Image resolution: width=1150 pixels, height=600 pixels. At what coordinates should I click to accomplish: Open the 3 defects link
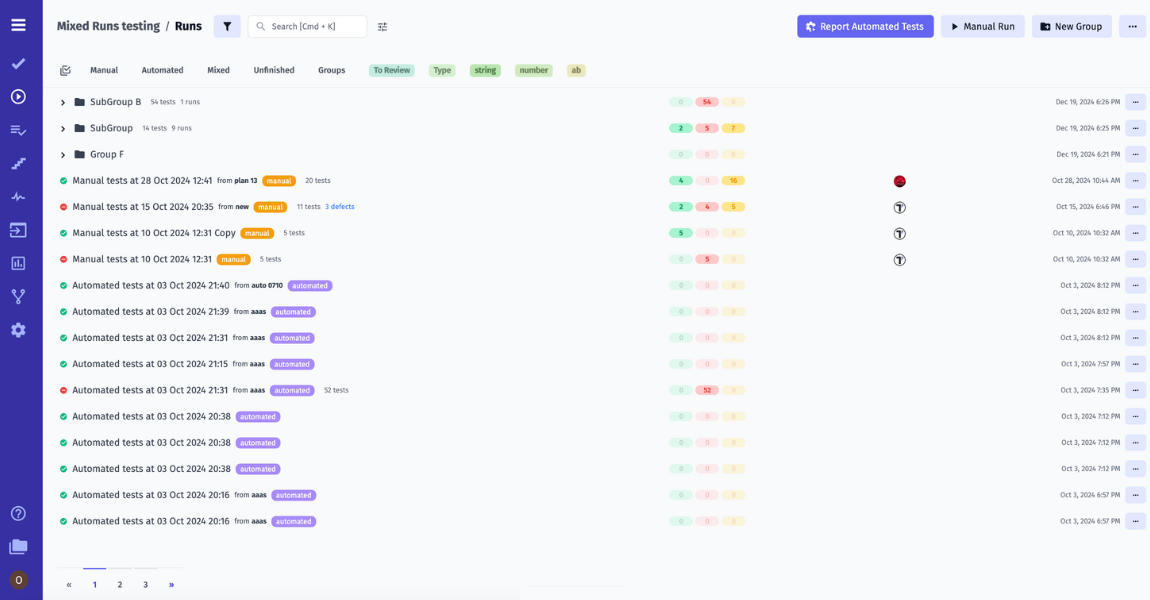(339, 207)
